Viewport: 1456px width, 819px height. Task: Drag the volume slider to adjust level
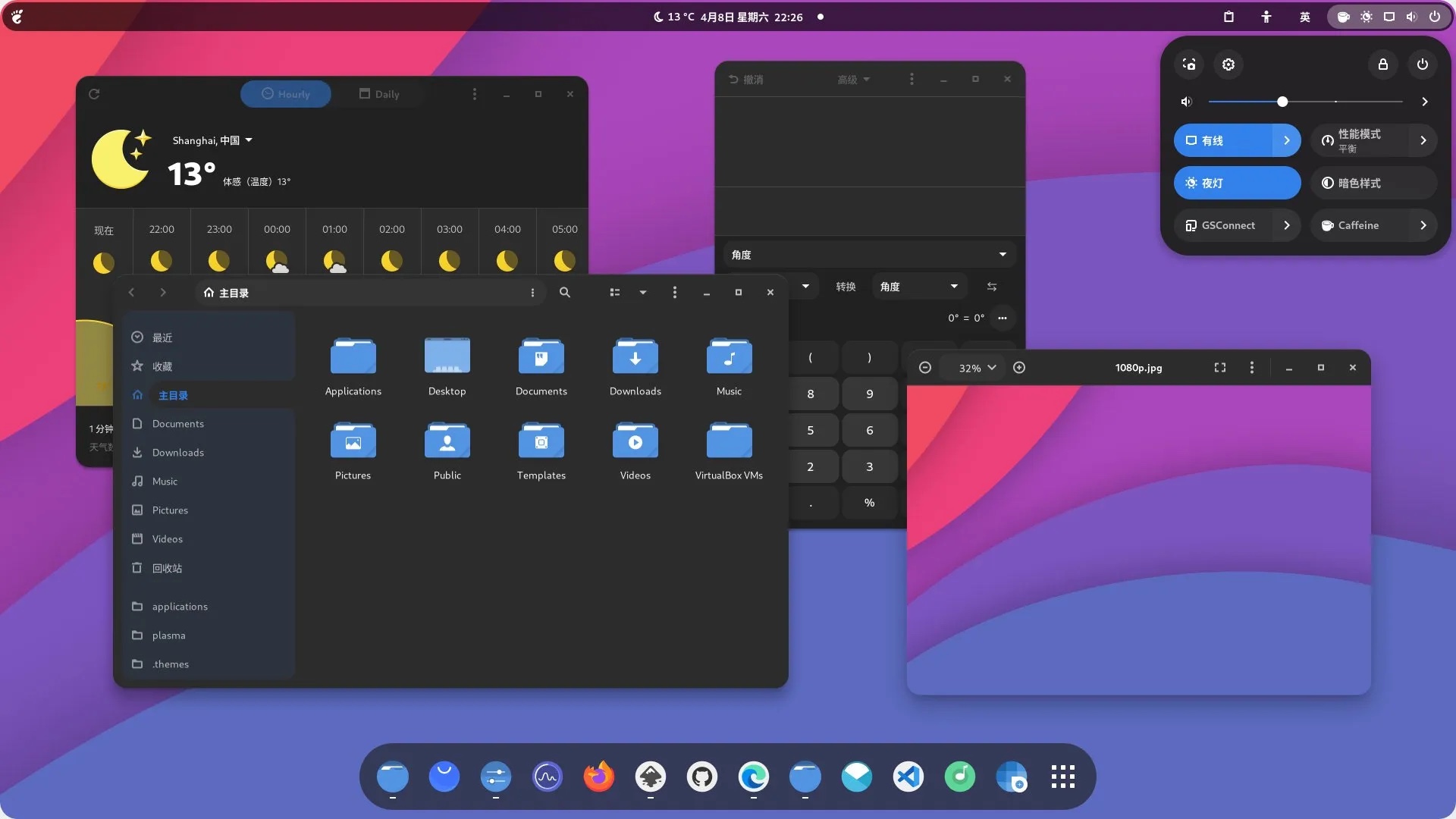1281,102
